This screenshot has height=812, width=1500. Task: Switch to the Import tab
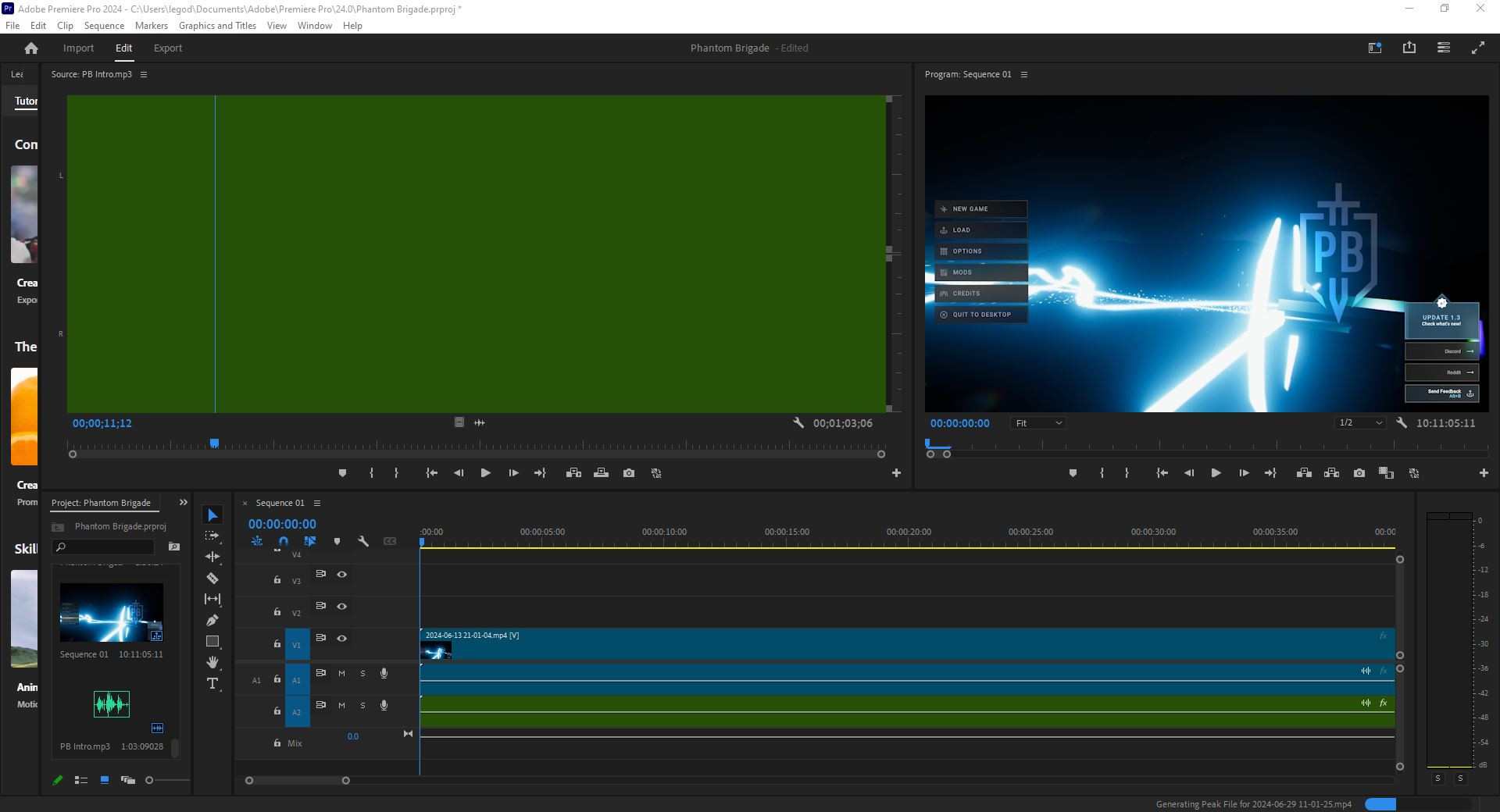78,48
